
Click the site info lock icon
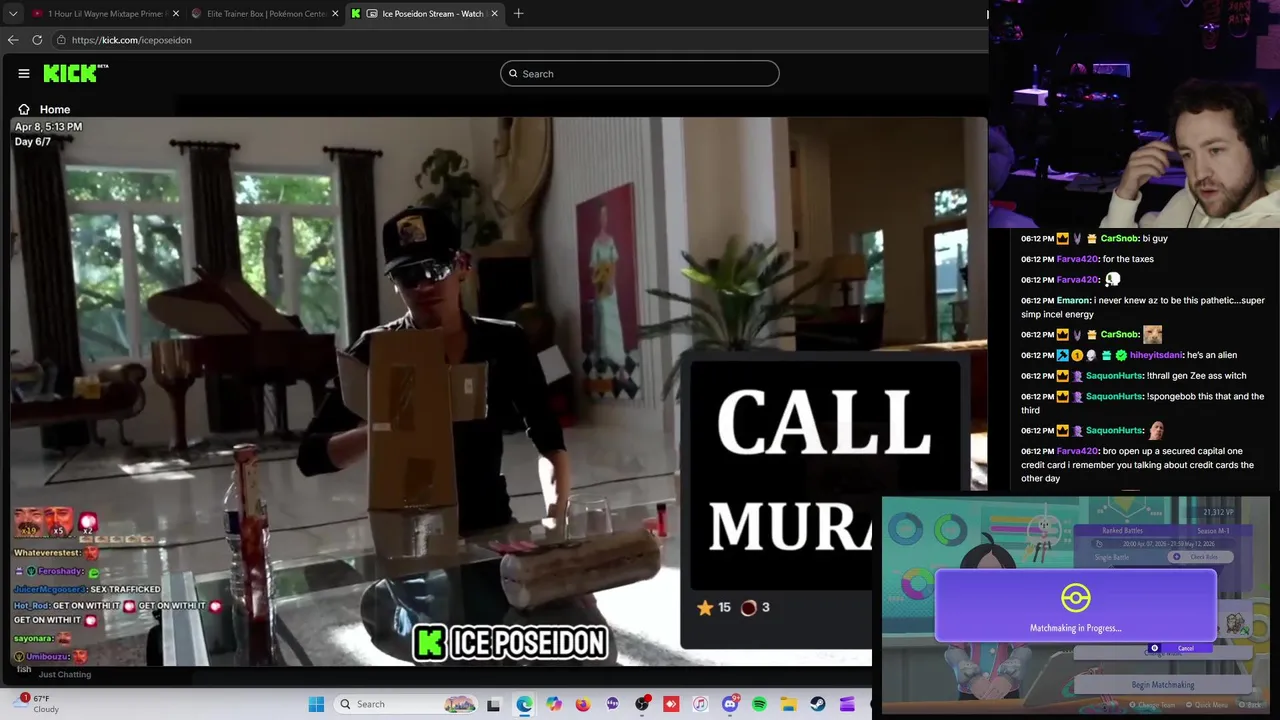tap(61, 40)
